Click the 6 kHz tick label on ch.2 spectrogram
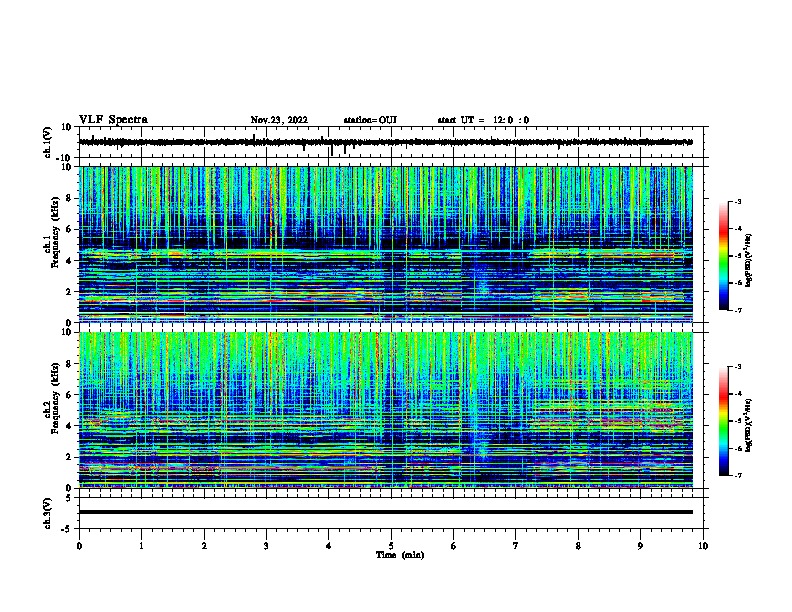 [69, 395]
